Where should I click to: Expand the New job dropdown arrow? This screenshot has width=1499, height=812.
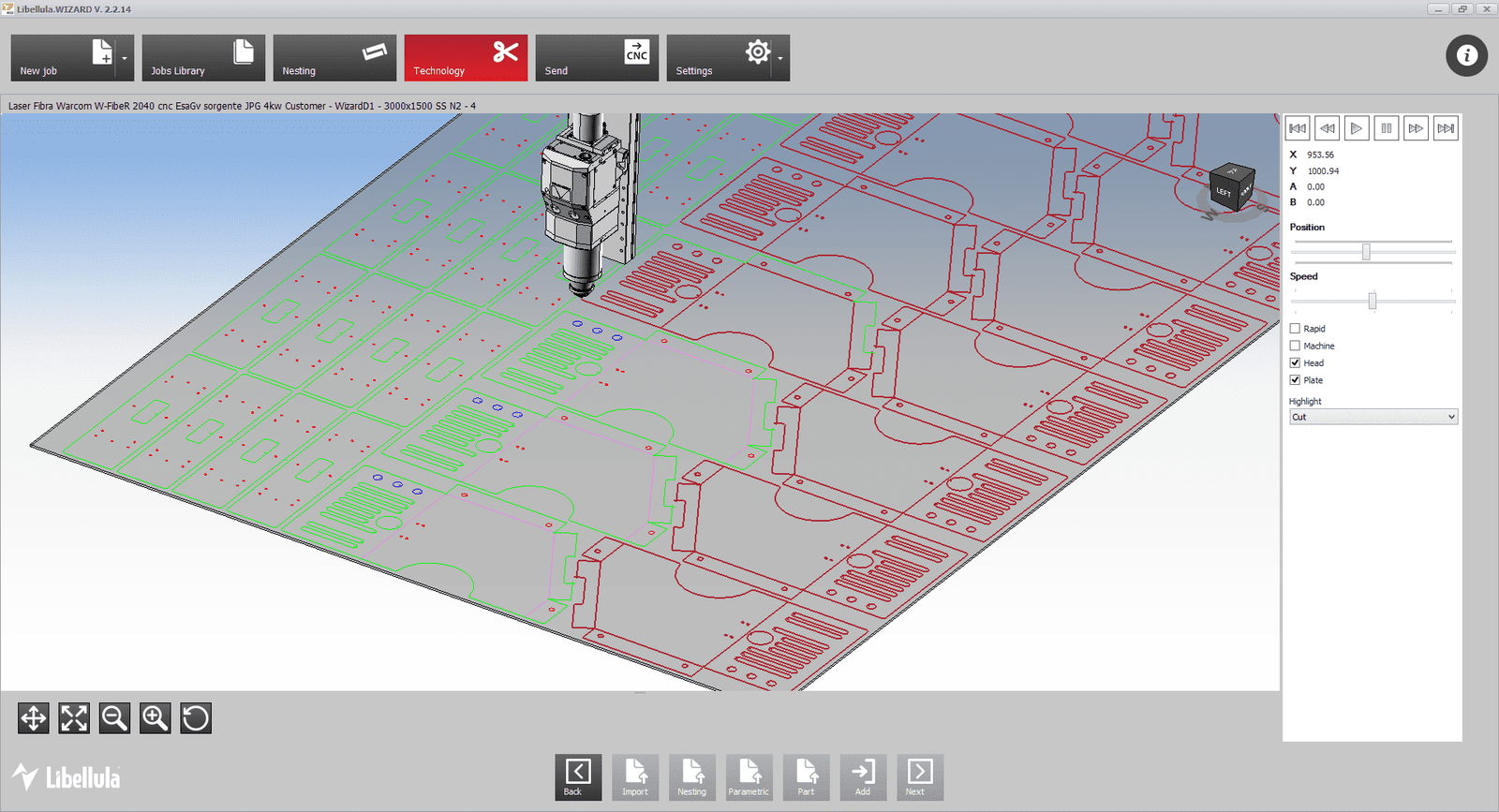(x=125, y=59)
